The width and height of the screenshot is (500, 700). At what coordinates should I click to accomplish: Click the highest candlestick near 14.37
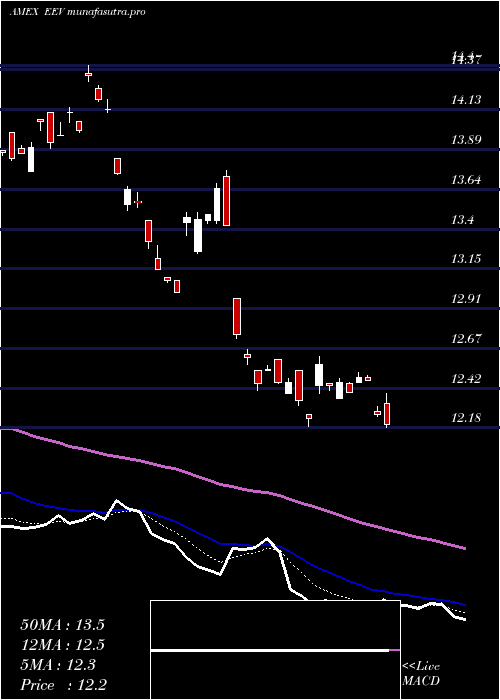click(88, 74)
